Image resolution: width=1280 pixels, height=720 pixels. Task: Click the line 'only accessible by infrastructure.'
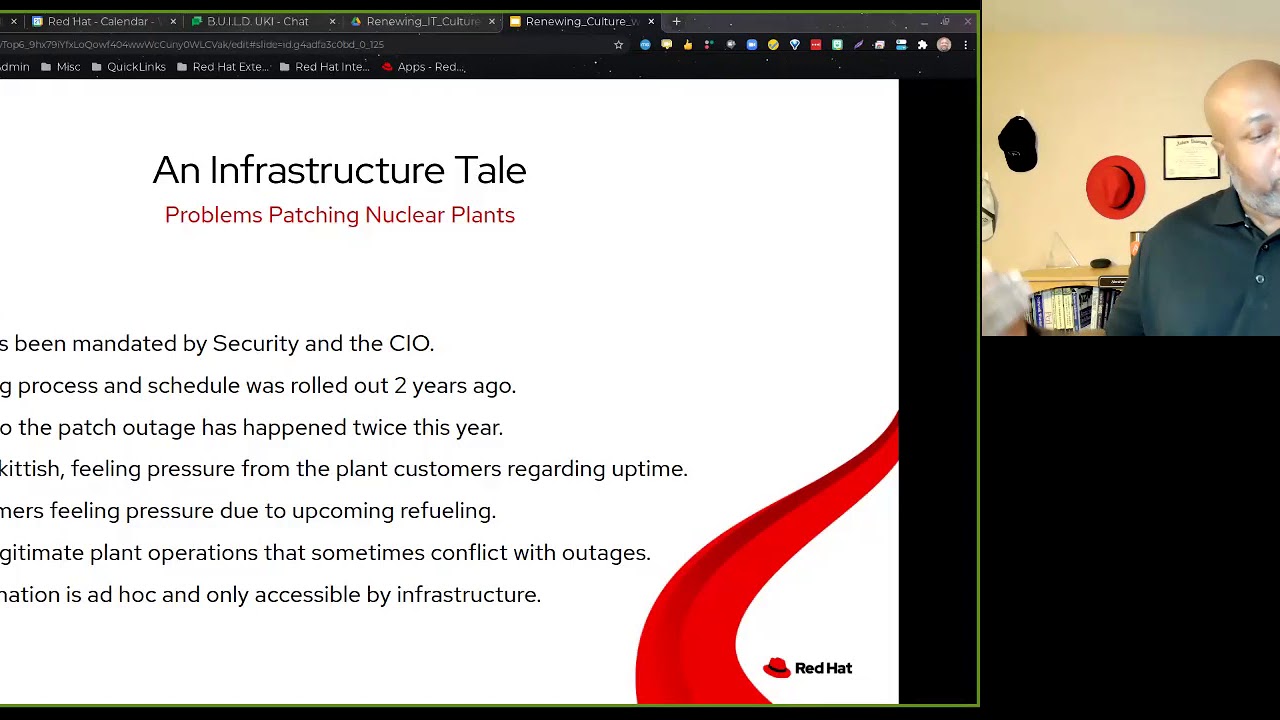[373, 595]
